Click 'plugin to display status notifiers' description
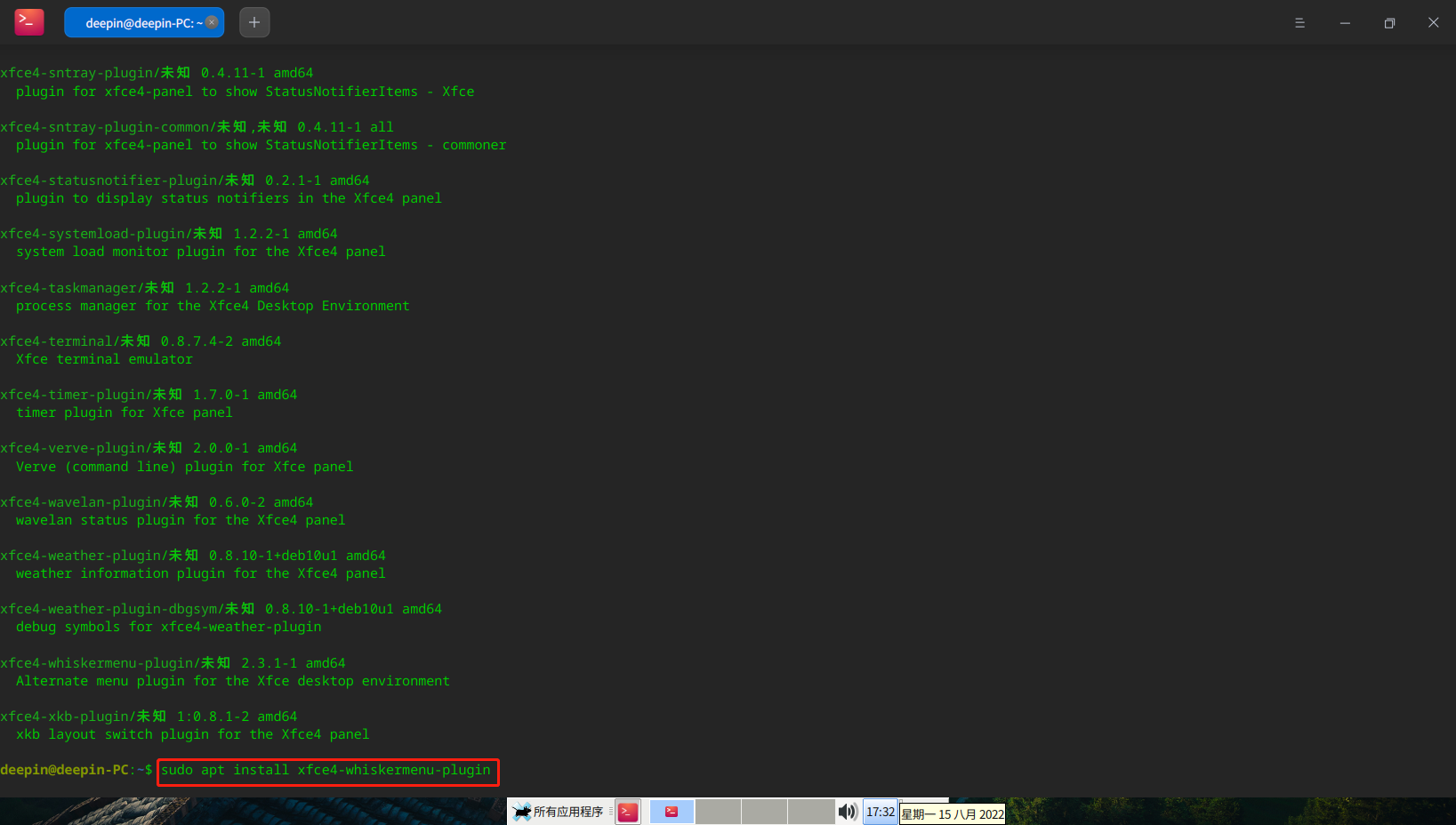This screenshot has height=825, width=1456. point(229,198)
